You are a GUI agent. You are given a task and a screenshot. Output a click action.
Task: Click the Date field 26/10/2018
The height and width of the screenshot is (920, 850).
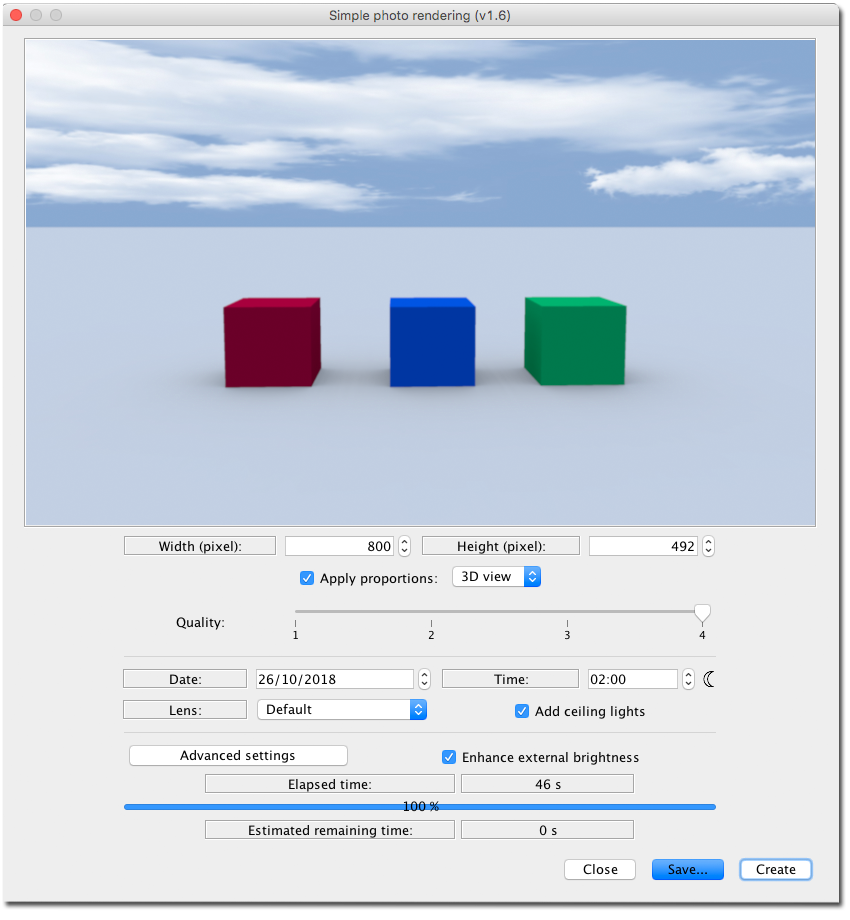click(335, 679)
